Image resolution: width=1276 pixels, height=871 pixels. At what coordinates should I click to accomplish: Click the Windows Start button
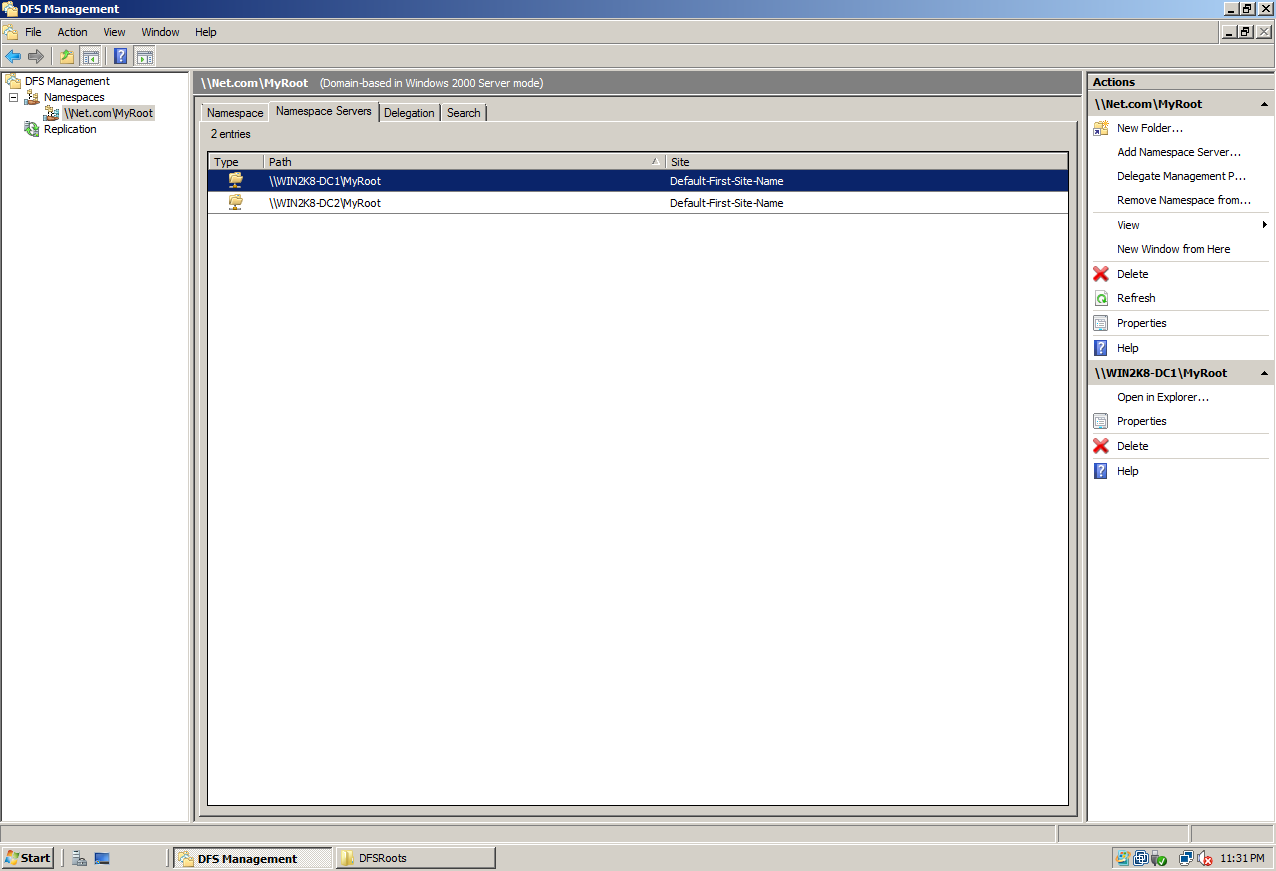tap(28, 858)
